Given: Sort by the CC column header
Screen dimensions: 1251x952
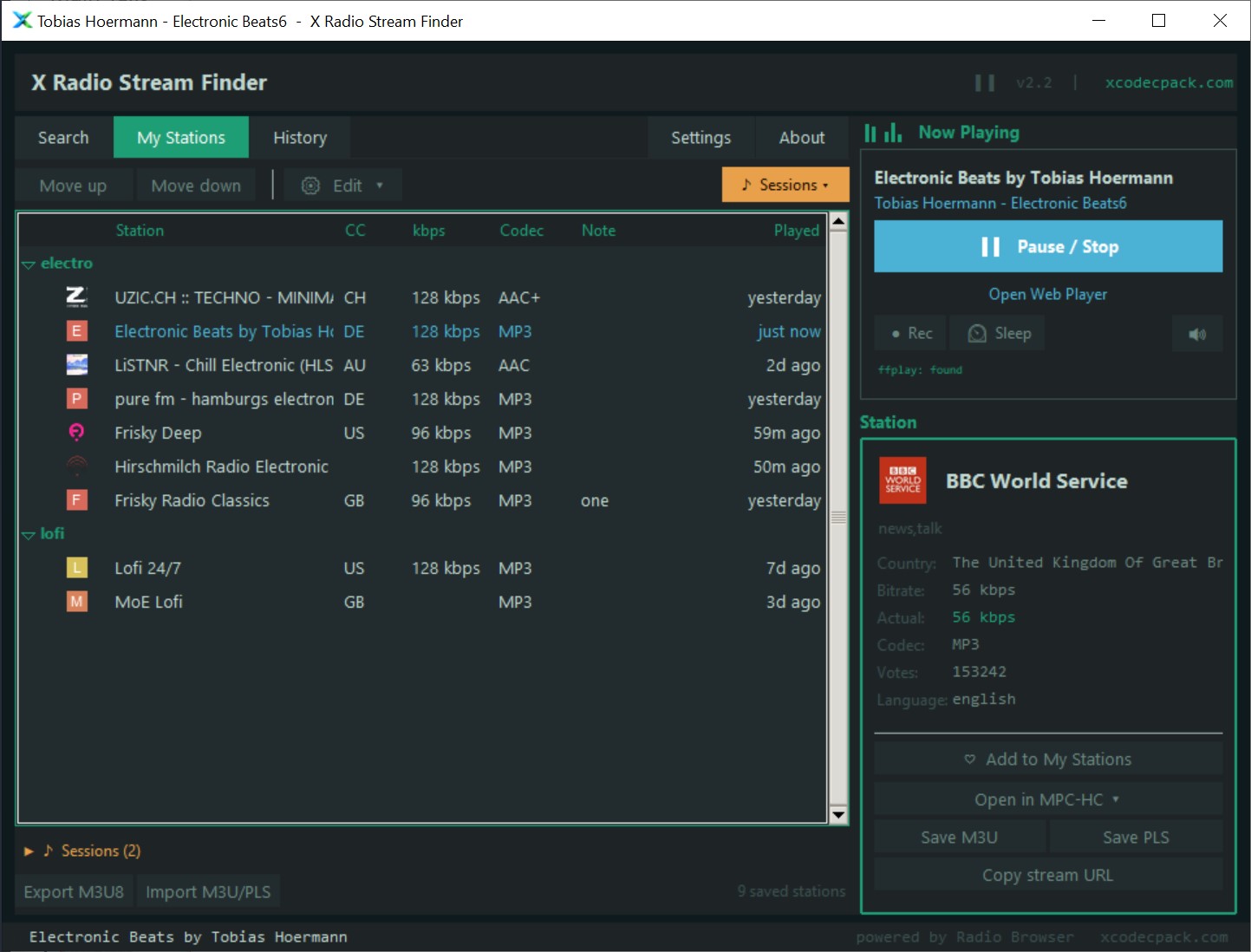Looking at the screenshot, I should (x=355, y=231).
